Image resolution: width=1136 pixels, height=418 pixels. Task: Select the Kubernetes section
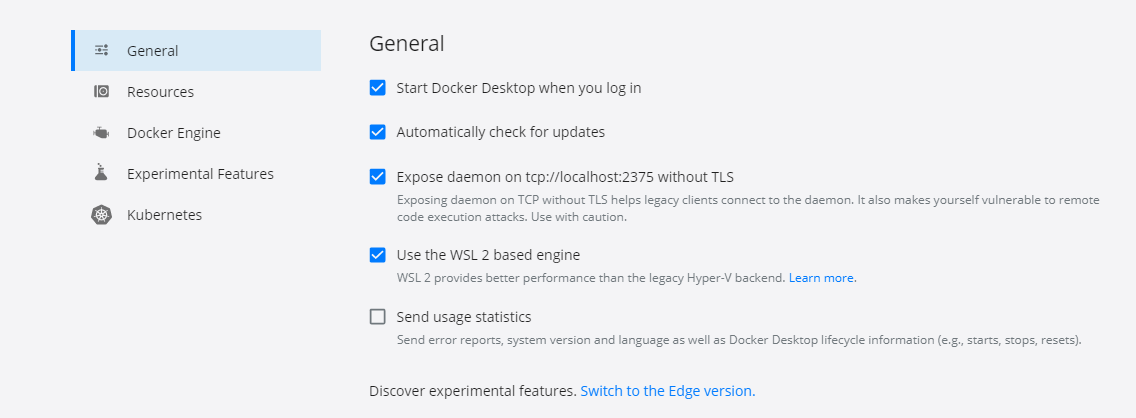click(196, 215)
